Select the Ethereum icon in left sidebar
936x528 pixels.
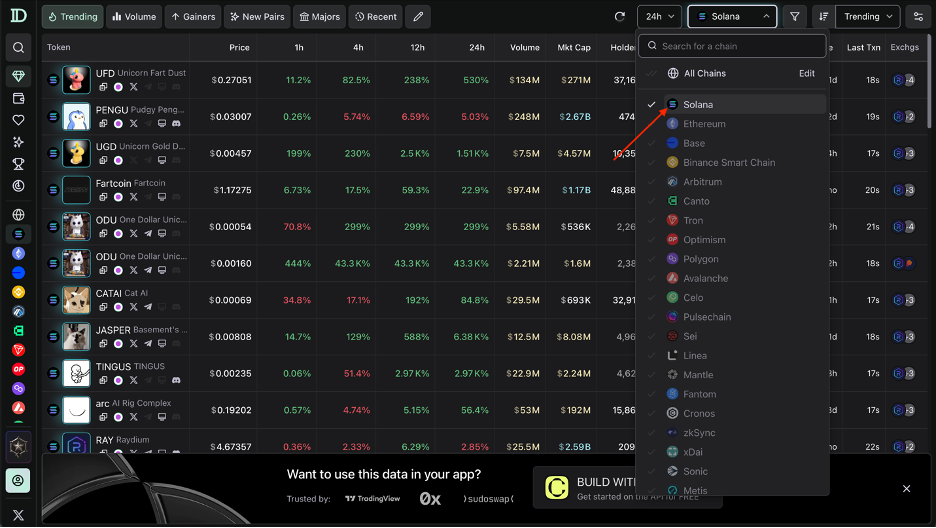[19, 254]
